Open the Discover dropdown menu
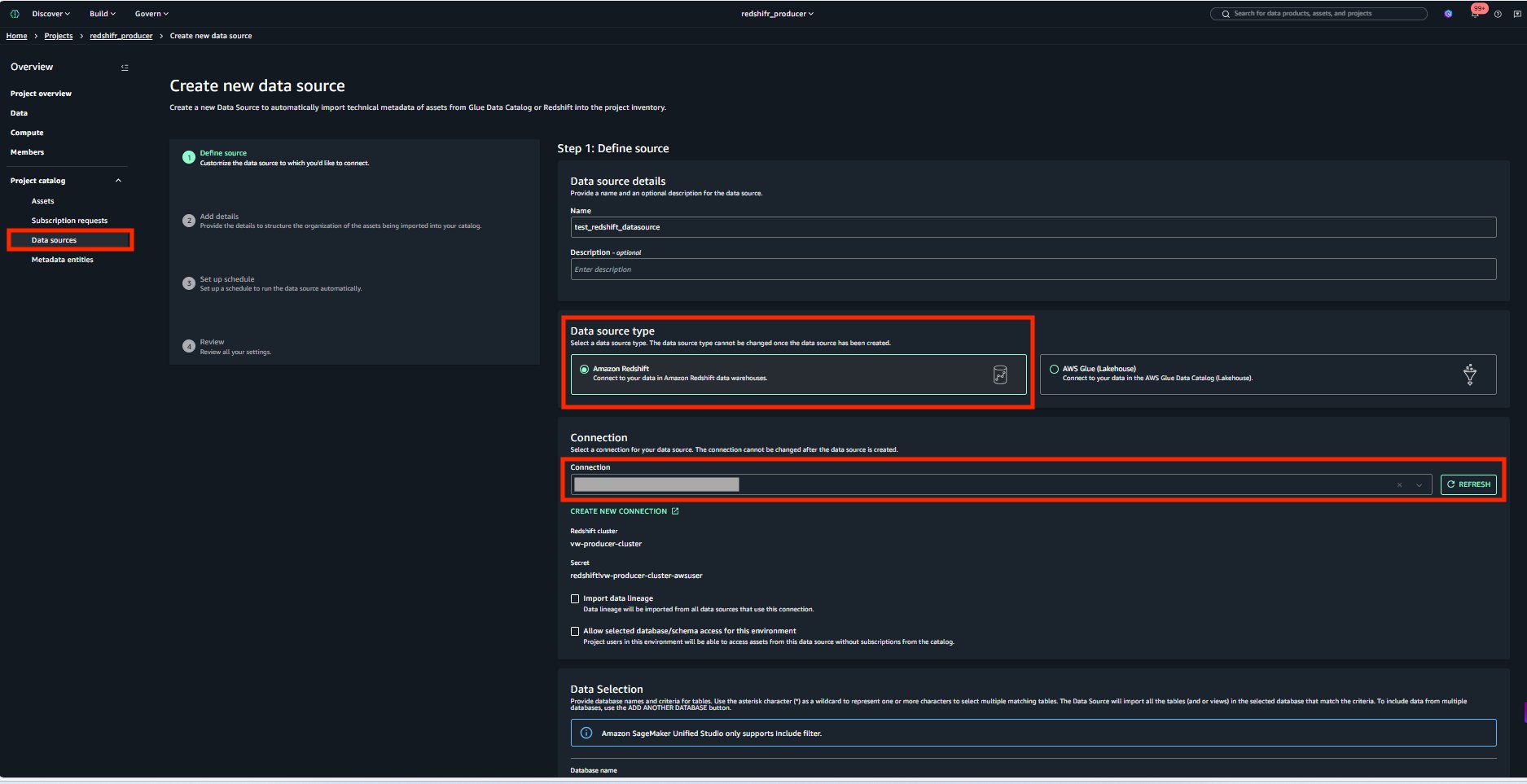Screen dimensions: 1527x784 [x=50, y=14]
